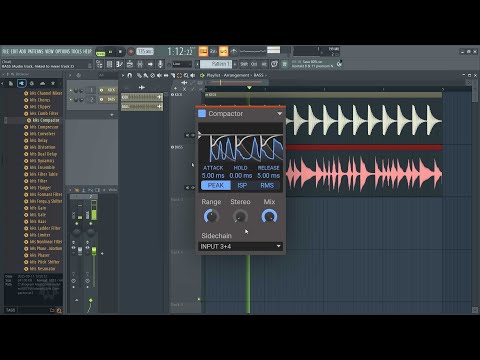Select Compactor plugin in browser
The width and height of the screenshot is (480, 360).
pyautogui.click(x=43, y=120)
